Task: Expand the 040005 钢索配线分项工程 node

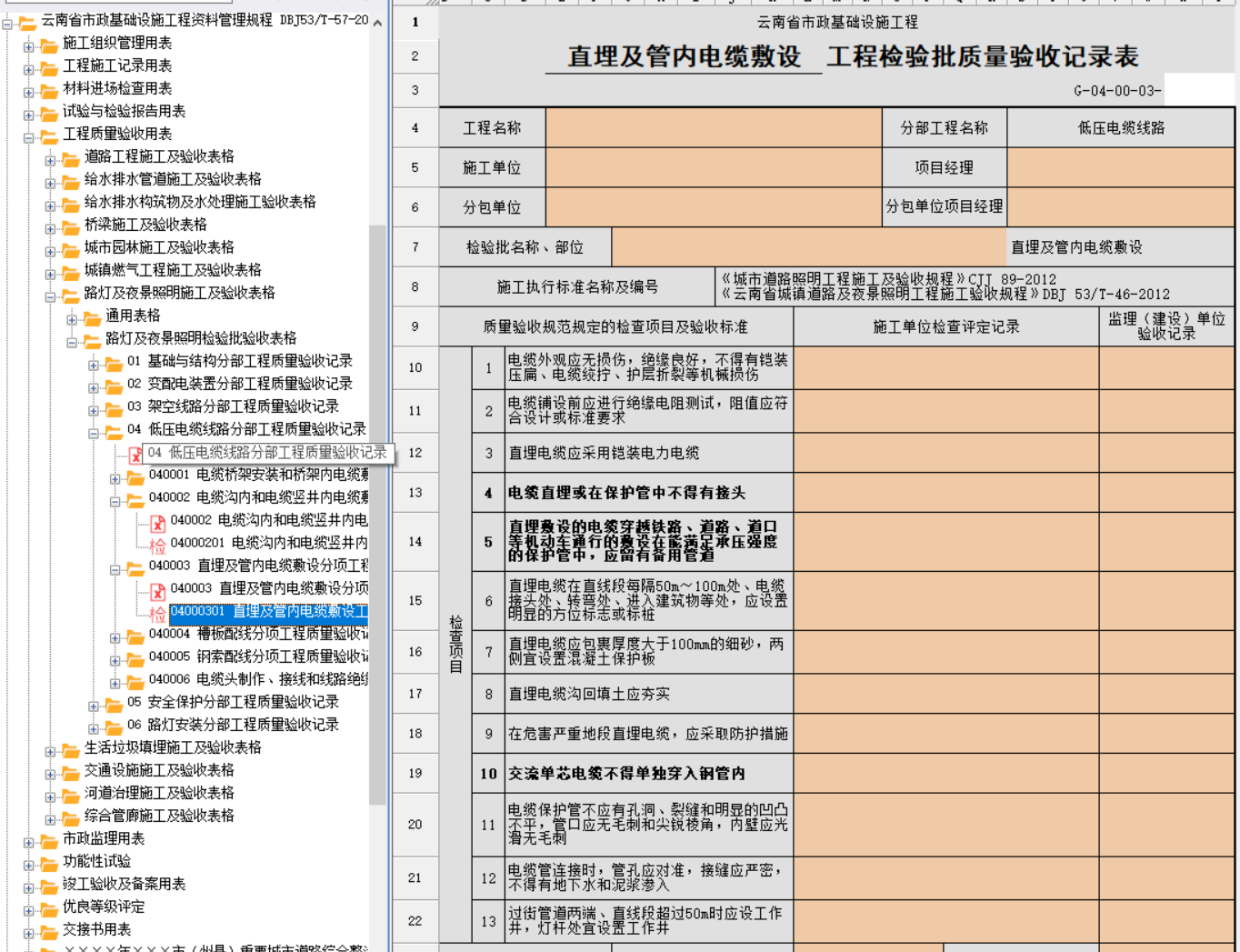Action: point(115,660)
